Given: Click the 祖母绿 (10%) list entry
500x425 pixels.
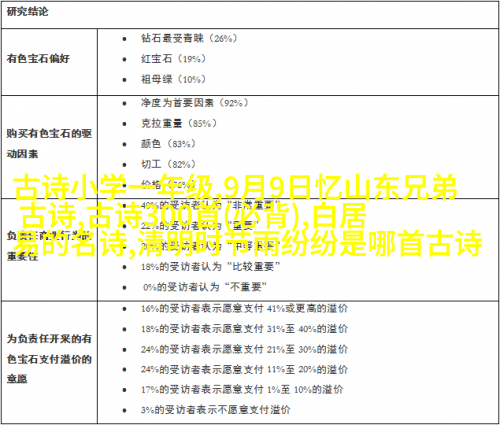Looking at the screenshot, I should [x=173, y=79].
